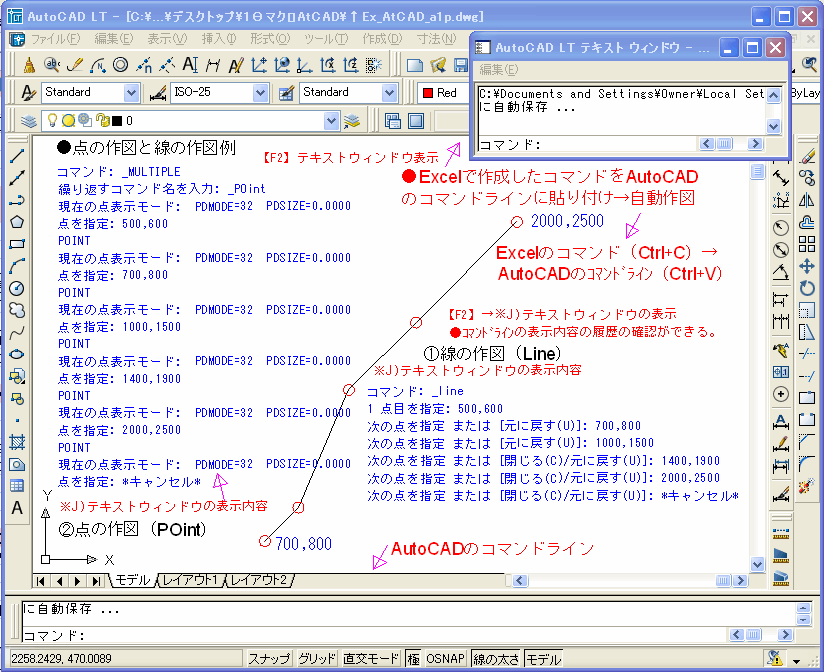The image size is (824, 672).
Task: Open status bar tray menu arrow
Action: (x=797, y=661)
